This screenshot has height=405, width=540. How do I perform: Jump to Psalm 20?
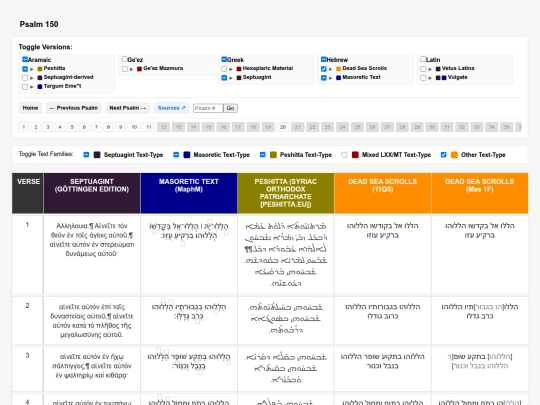click(283, 127)
